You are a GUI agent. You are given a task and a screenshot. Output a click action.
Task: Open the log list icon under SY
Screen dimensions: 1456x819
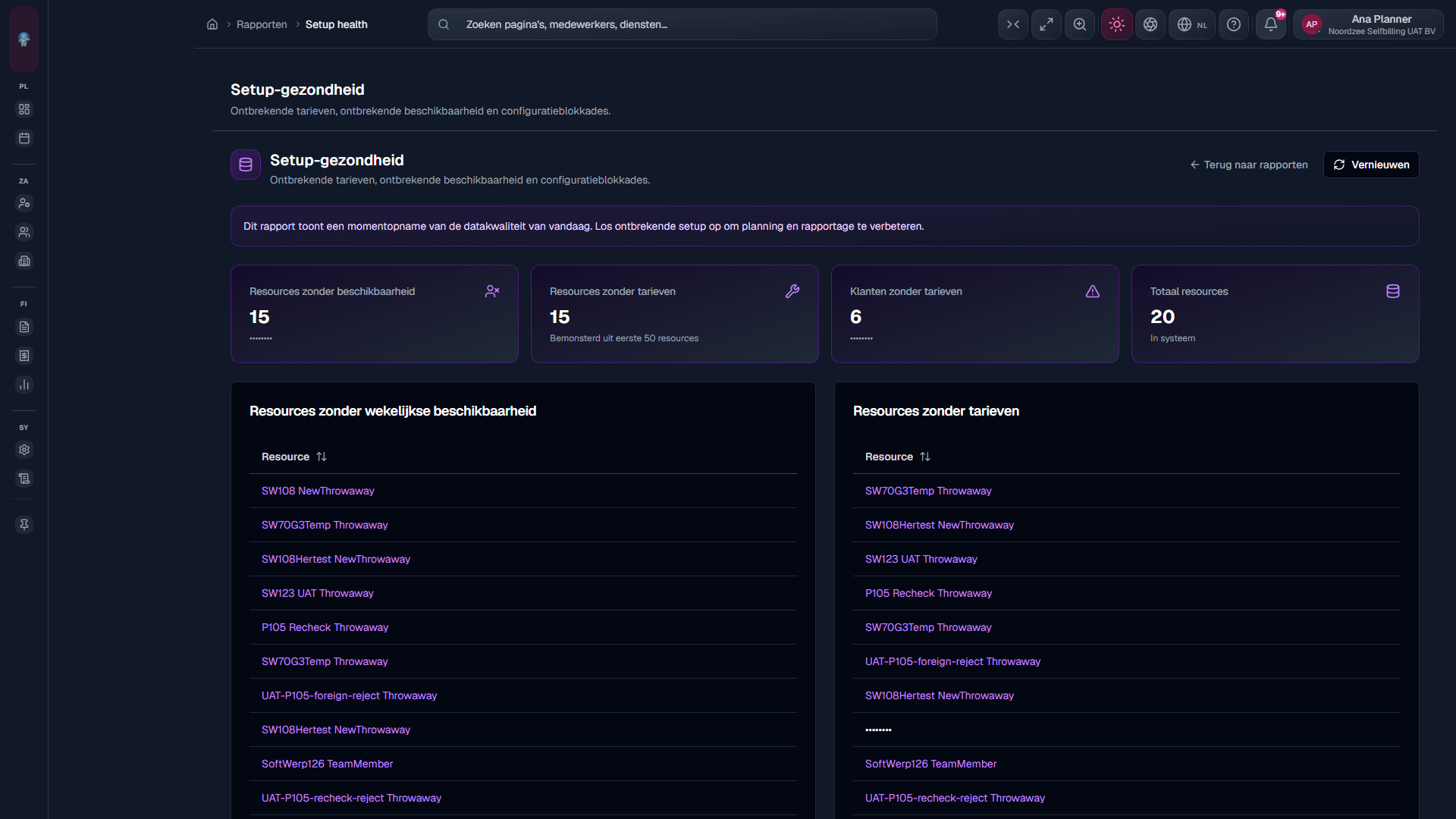pos(24,479)
